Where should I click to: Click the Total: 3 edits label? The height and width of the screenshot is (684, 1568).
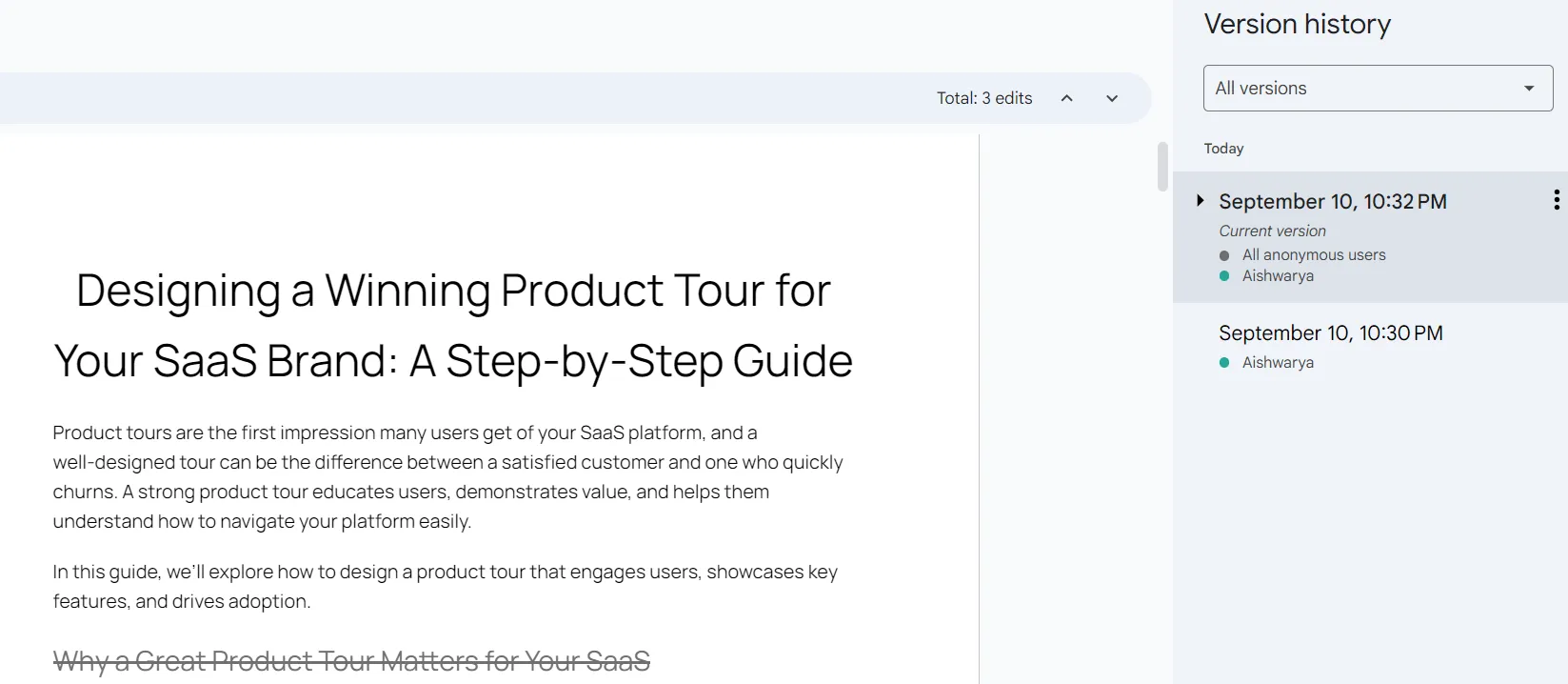pyautogui.click(x=983, y=98)
